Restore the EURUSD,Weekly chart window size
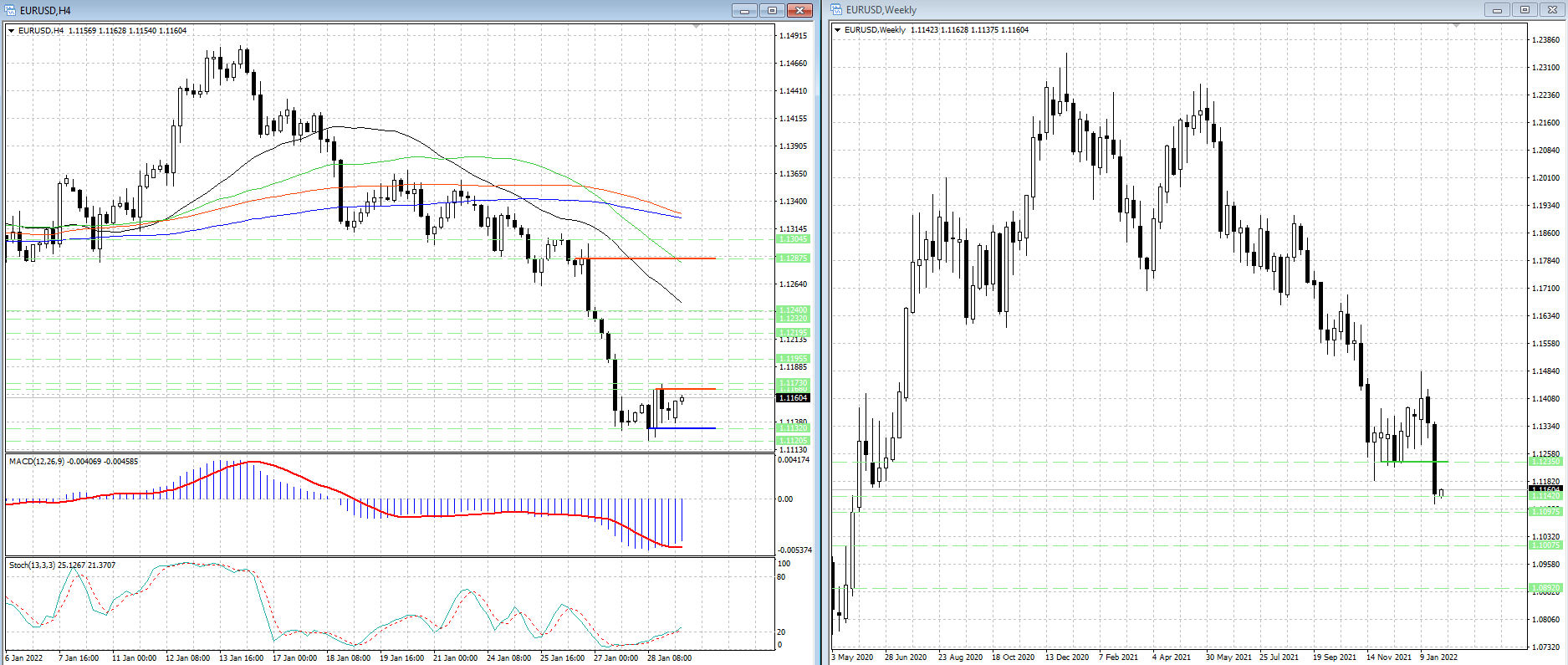Image resolution: width=1568 pixels, height=665 pixels. [1525, 10]
